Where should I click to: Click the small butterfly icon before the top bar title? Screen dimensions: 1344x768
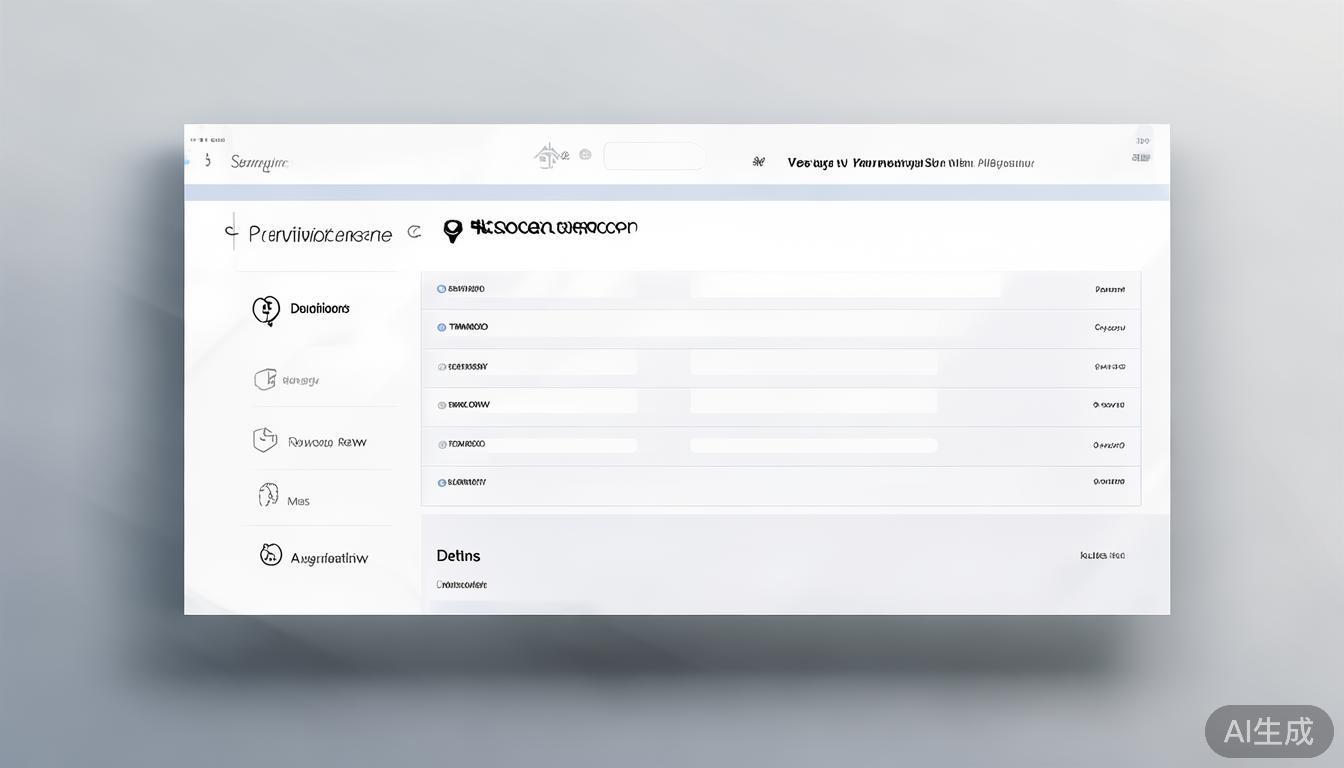tap(758, 162)
